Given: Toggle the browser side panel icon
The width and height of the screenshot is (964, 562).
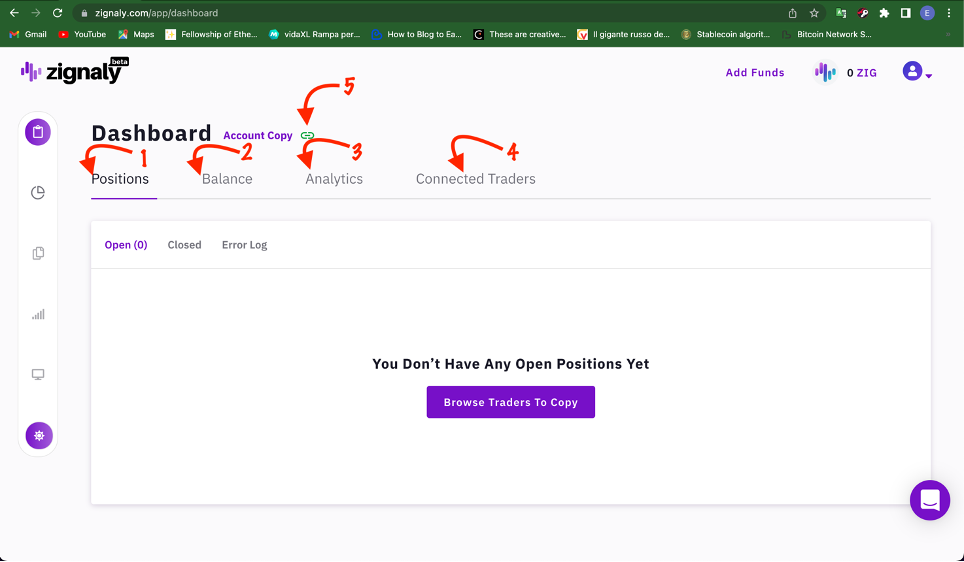Looking at the screenshot, I should (906, 13).
